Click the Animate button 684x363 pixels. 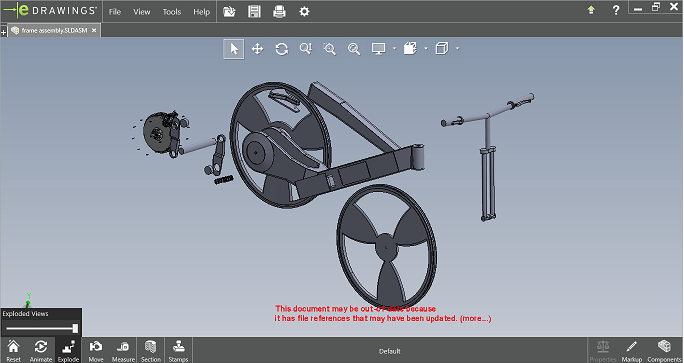41,350
